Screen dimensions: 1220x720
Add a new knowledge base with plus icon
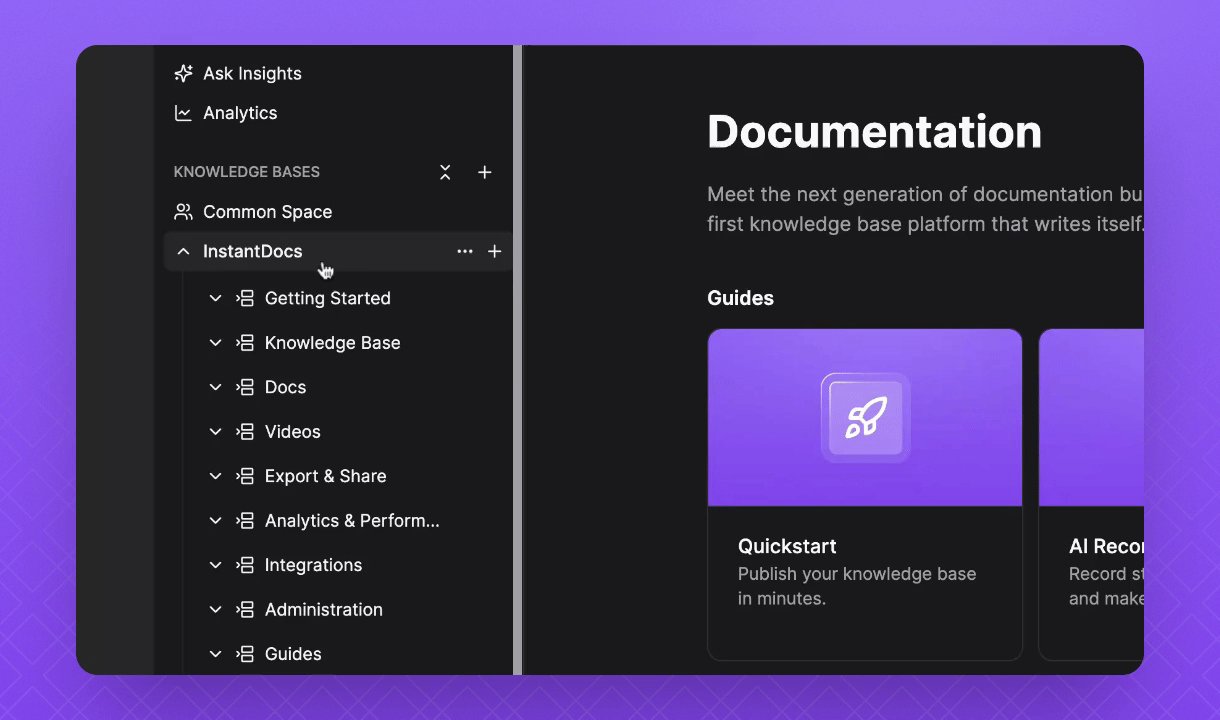point(485,172)
